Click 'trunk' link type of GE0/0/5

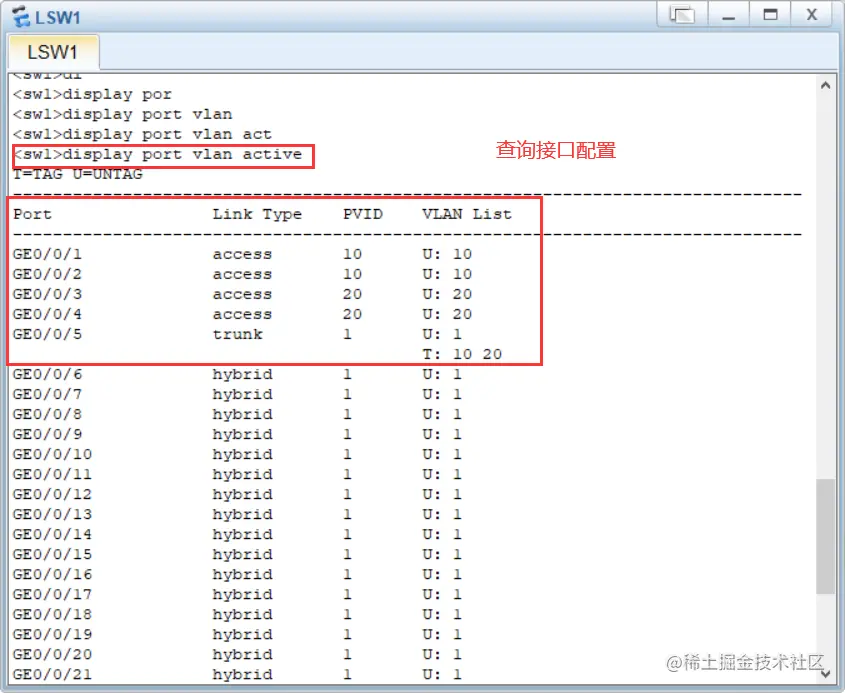coord(237,334)
